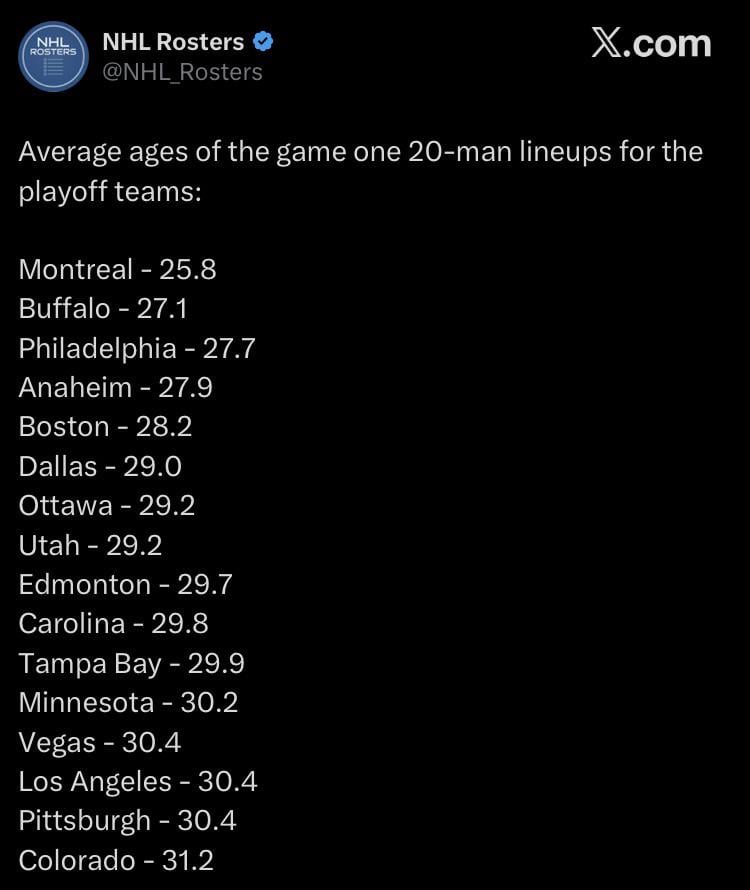Select the Boston - 28.2 entry
The height and width of the screenshot is (890, 750).
point(105,426)
